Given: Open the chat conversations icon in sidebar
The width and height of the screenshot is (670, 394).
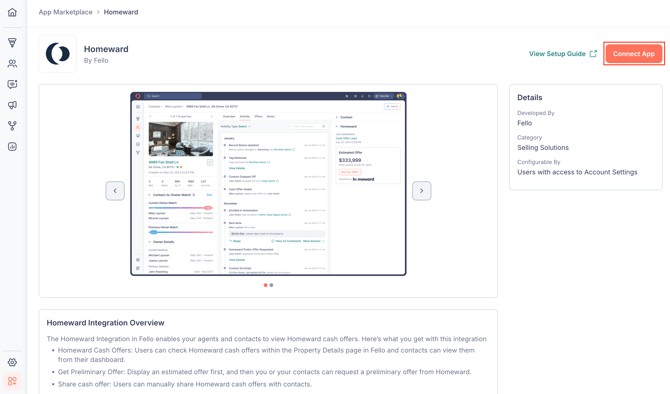Looking at the screenshot, I should tap(12, 84).
